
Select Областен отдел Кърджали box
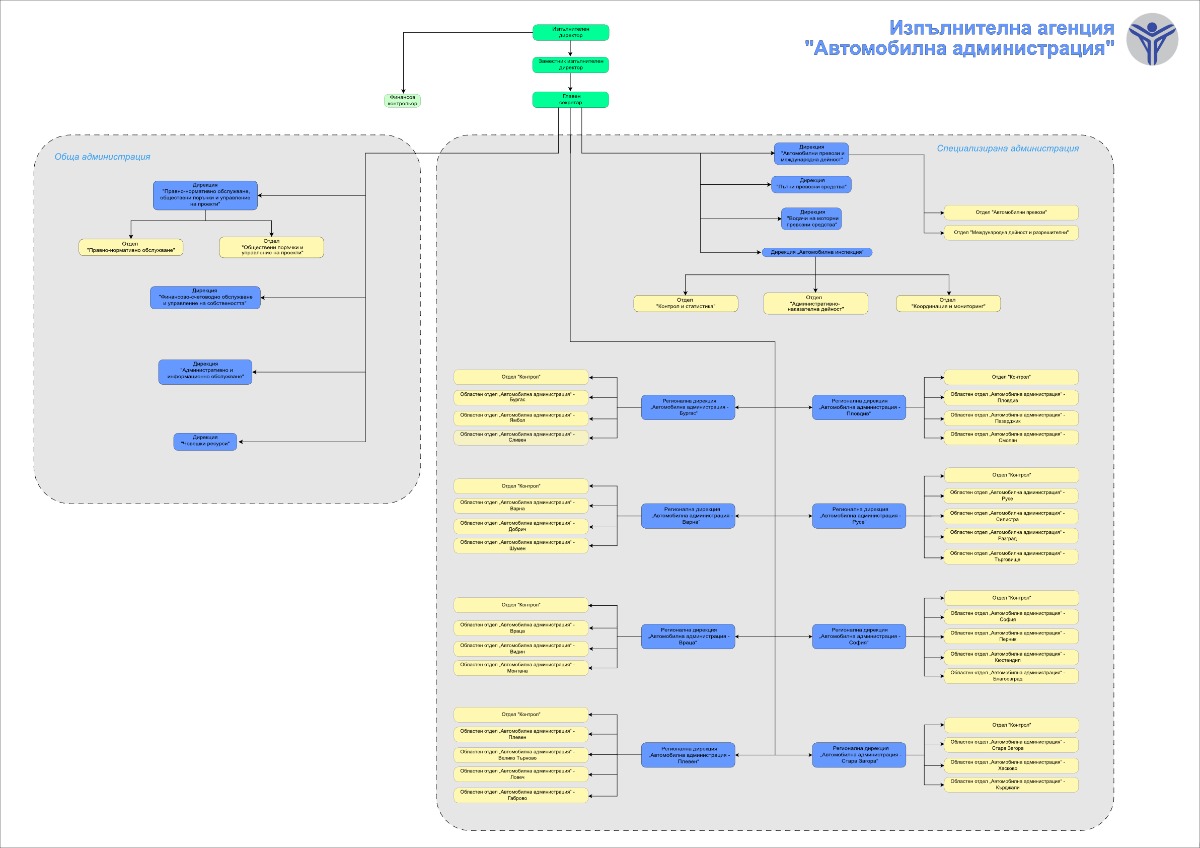[1012, 785]
